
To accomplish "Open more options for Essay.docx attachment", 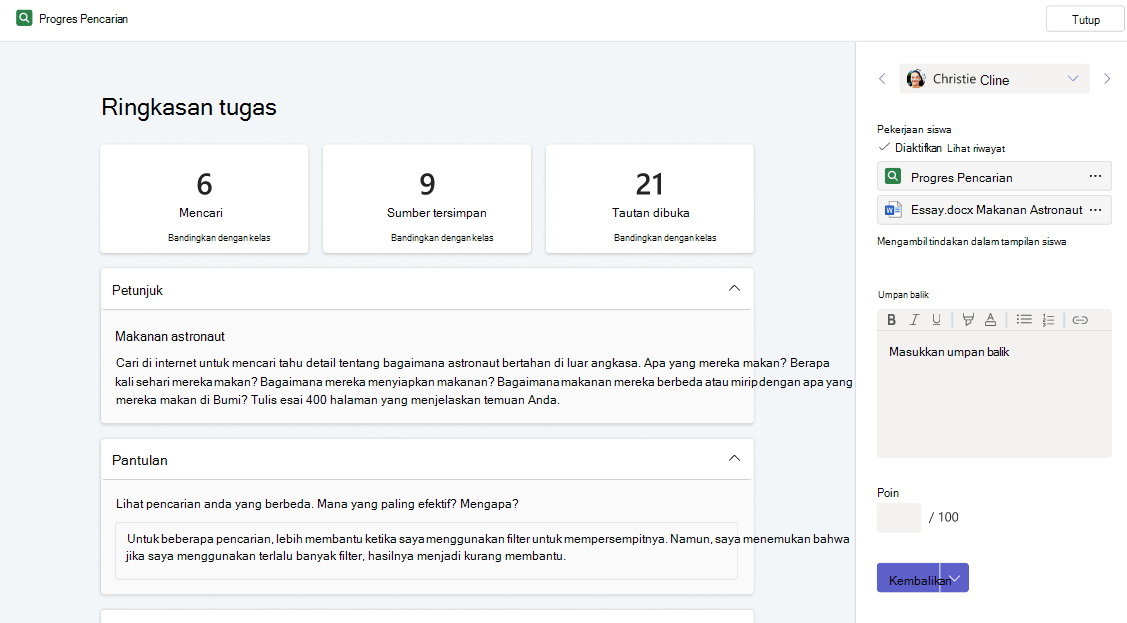I will pos(1095,210).
